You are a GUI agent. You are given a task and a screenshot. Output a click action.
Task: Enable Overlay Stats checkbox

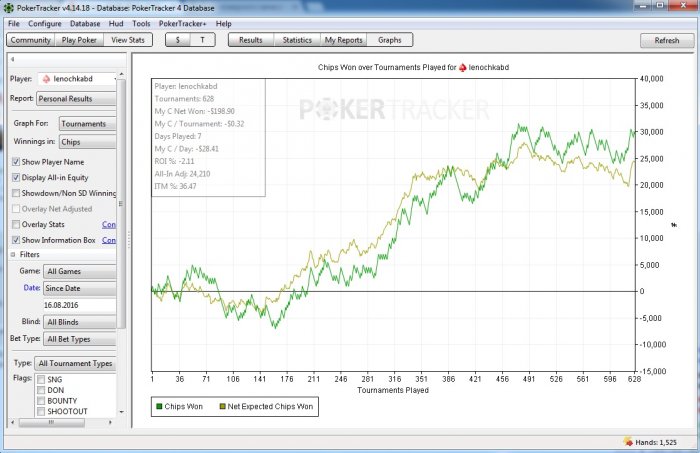point(16,224)
